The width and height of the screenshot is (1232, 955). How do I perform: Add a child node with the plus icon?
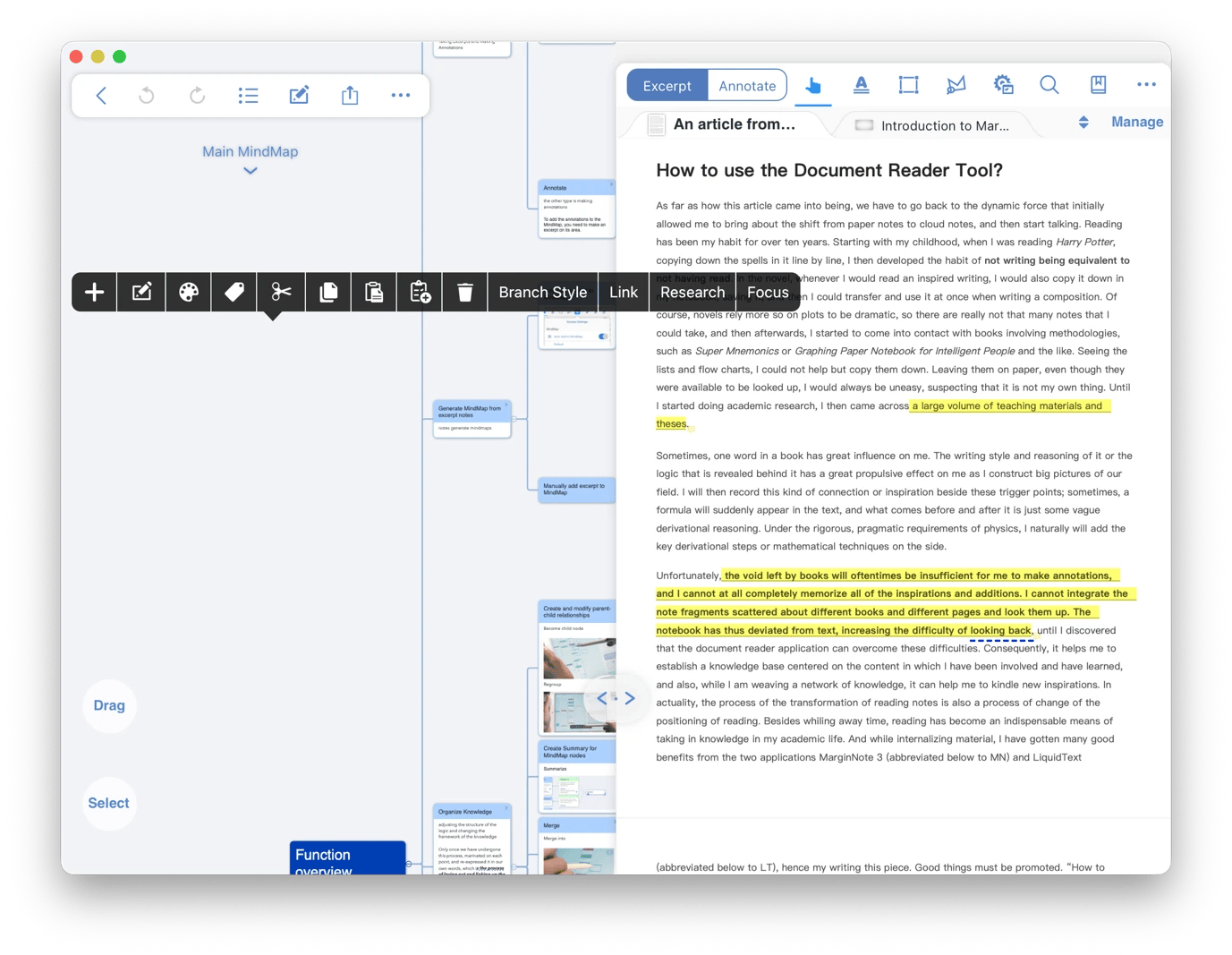pos(95,292)
